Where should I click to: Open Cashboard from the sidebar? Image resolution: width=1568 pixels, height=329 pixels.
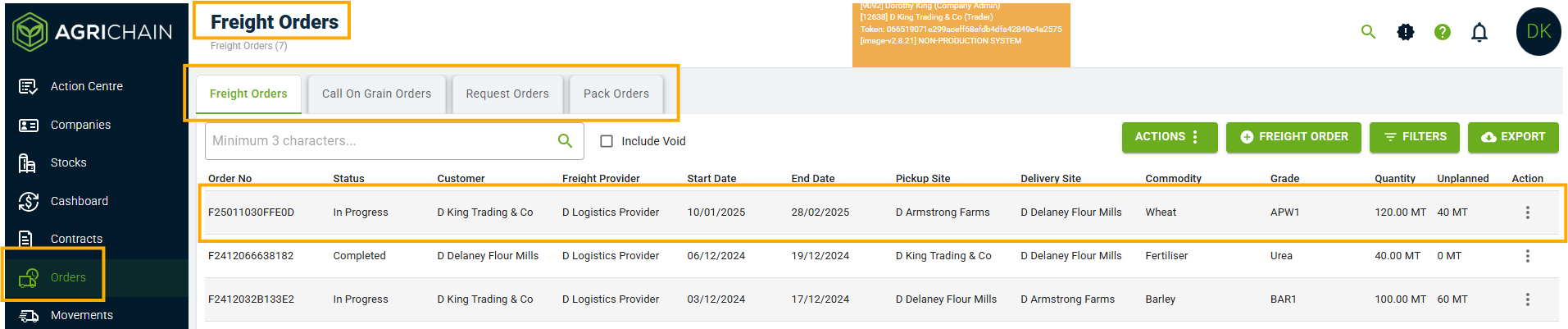[79, 201]
